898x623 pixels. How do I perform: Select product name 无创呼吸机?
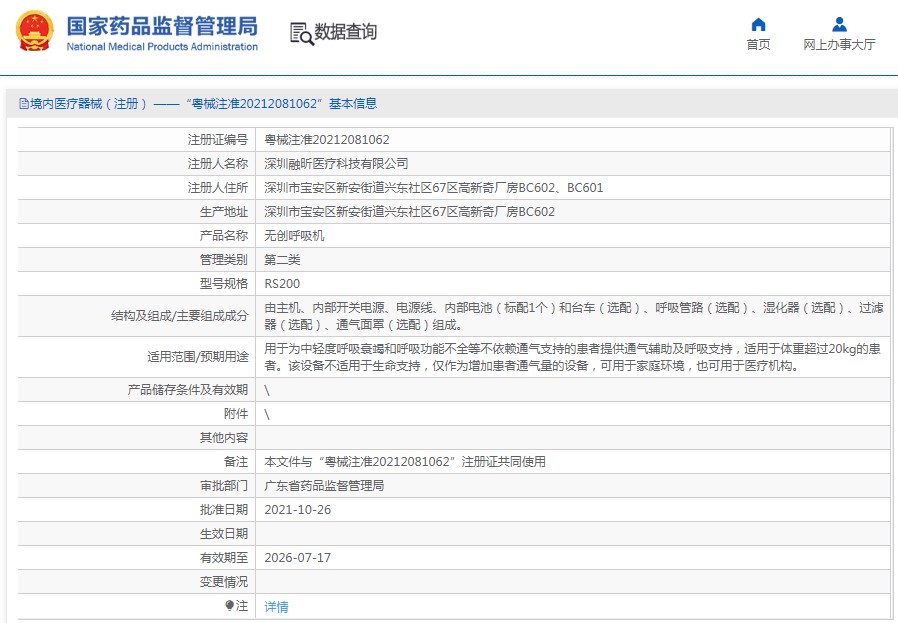click(294, 236)
